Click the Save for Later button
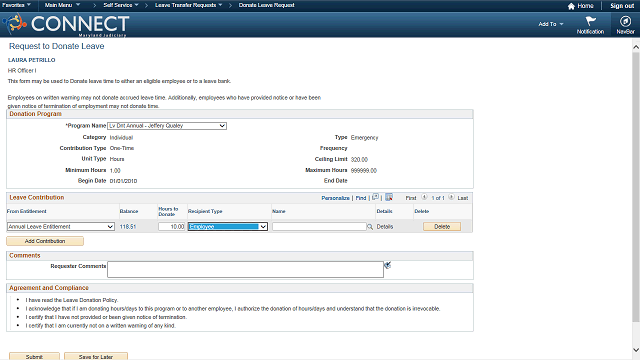Viewport: 640px width, 360px height. [x=96, y=356]
